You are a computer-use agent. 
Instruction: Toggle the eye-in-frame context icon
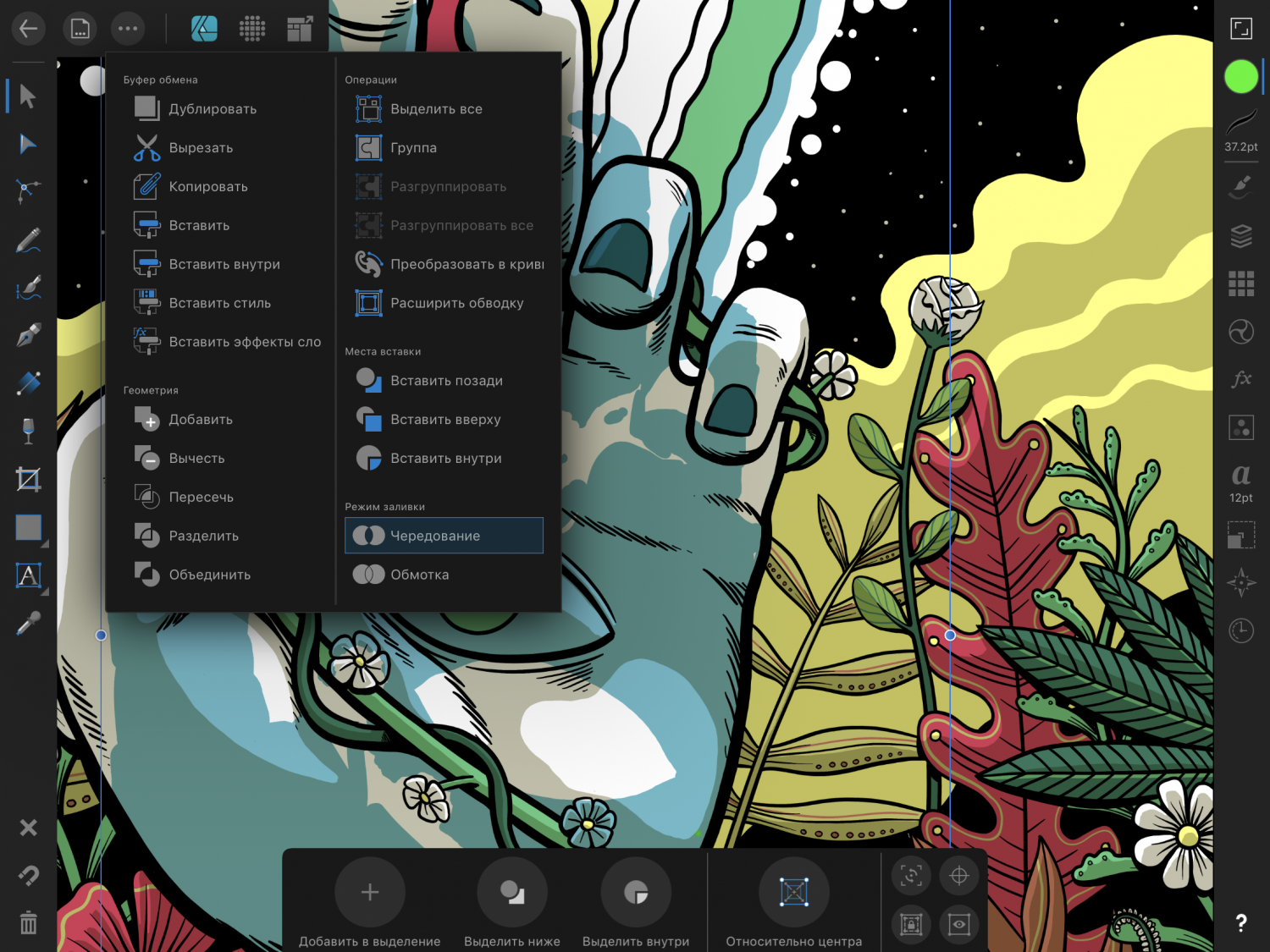(959, 924)
